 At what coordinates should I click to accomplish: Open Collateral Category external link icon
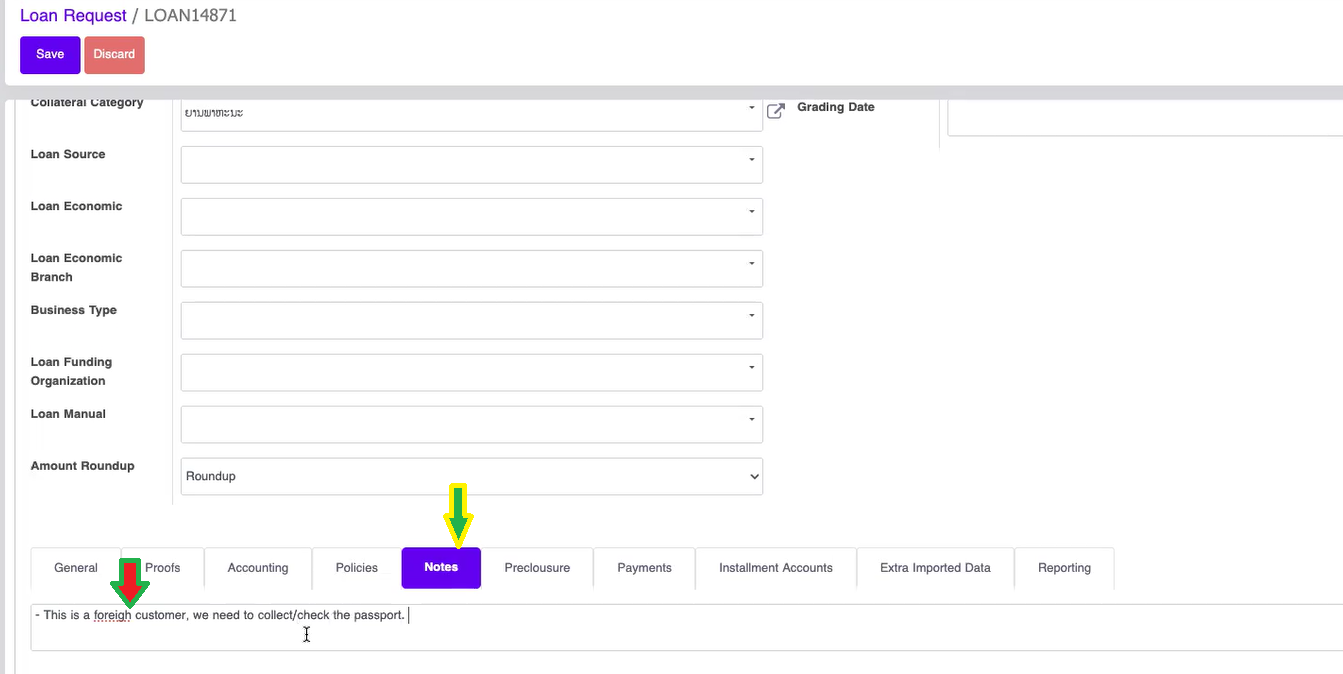775,111
